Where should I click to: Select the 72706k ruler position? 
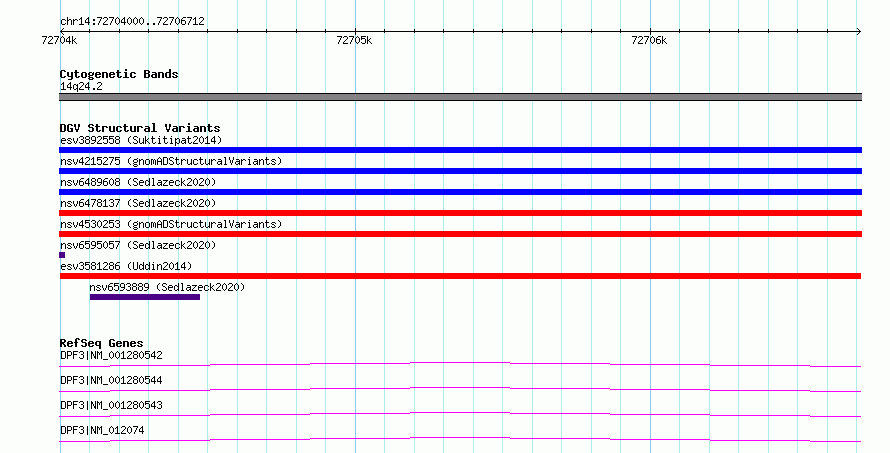pos(649,40)
